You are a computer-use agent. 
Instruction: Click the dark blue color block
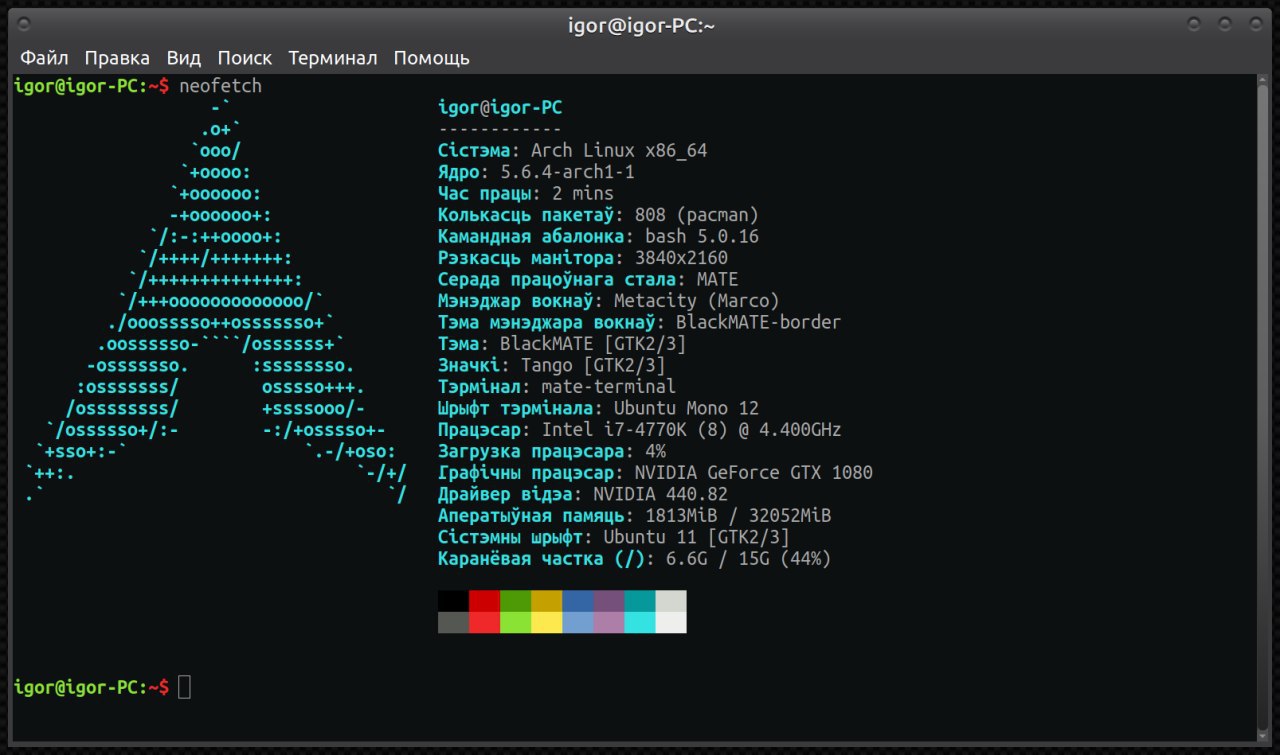(x=577, y=601)
